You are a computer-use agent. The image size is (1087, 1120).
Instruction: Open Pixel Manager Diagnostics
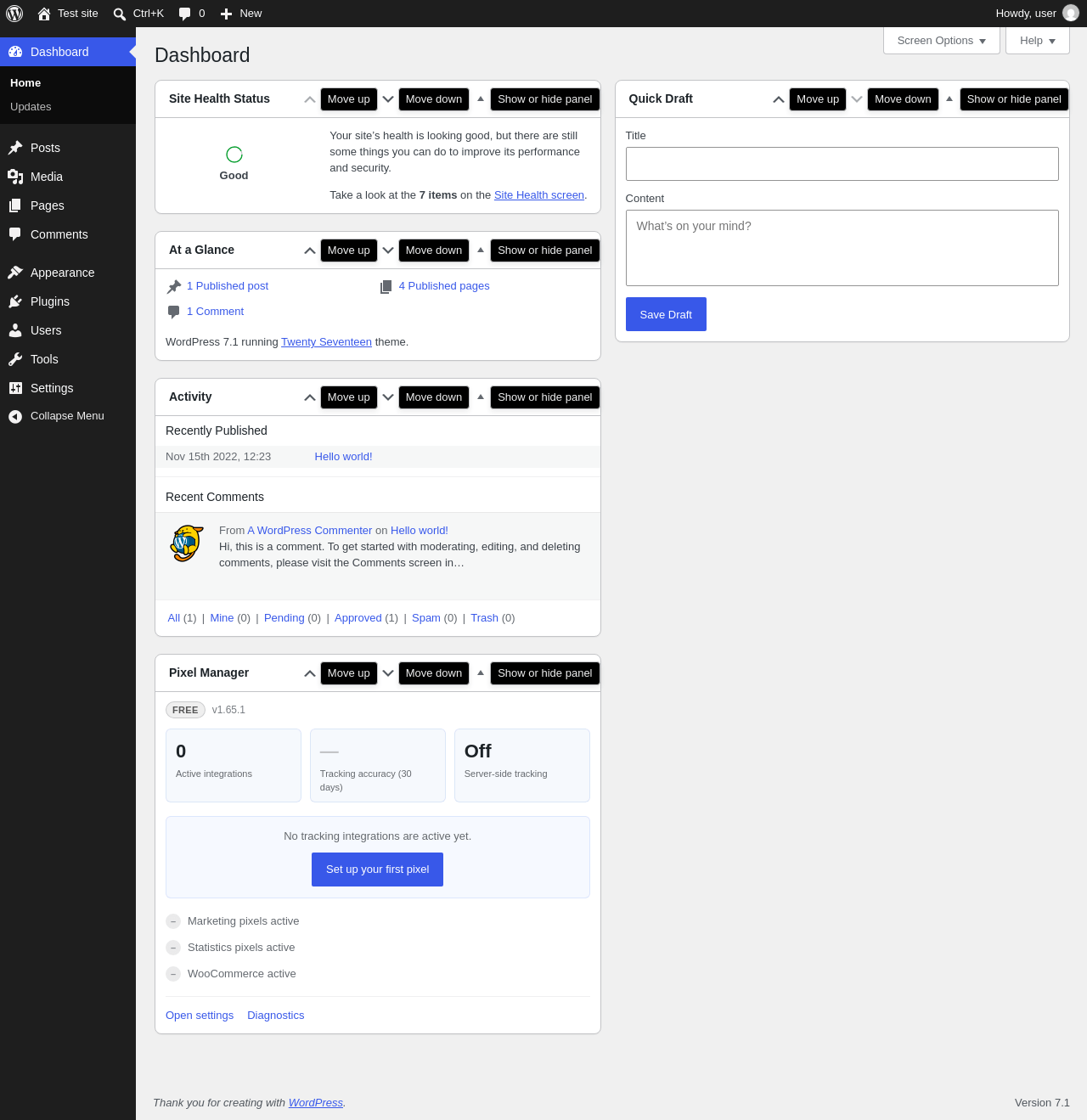(x=275, y=1016)
